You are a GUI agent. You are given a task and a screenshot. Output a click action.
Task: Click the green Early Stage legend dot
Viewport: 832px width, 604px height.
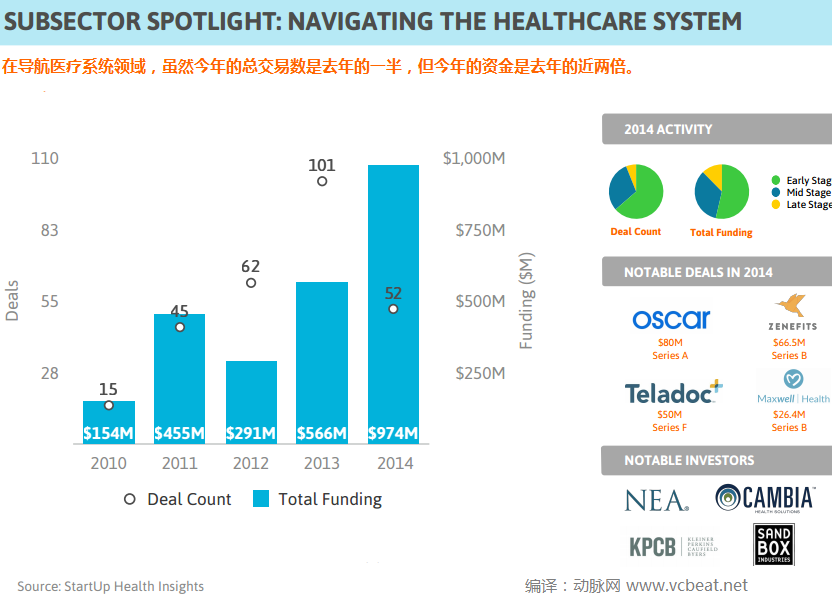point(776,181)
